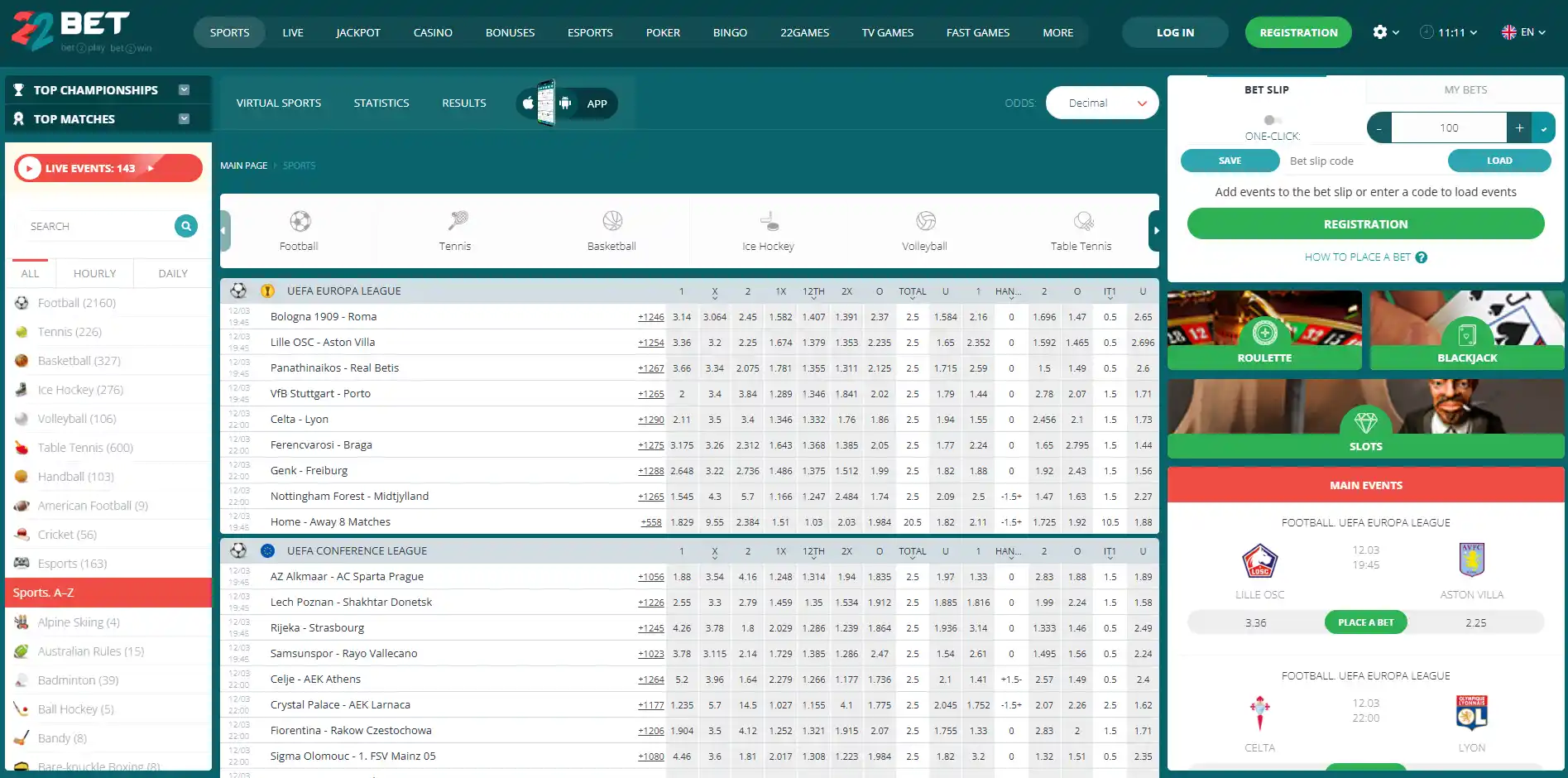
Task: Expand Top Championships panel
Action: click(x=184, y=89)
